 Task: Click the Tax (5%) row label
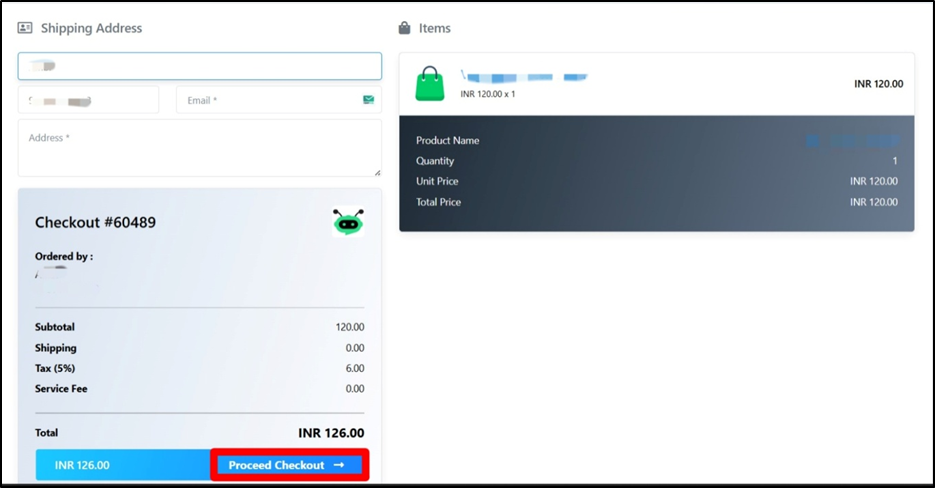[55, 368]
